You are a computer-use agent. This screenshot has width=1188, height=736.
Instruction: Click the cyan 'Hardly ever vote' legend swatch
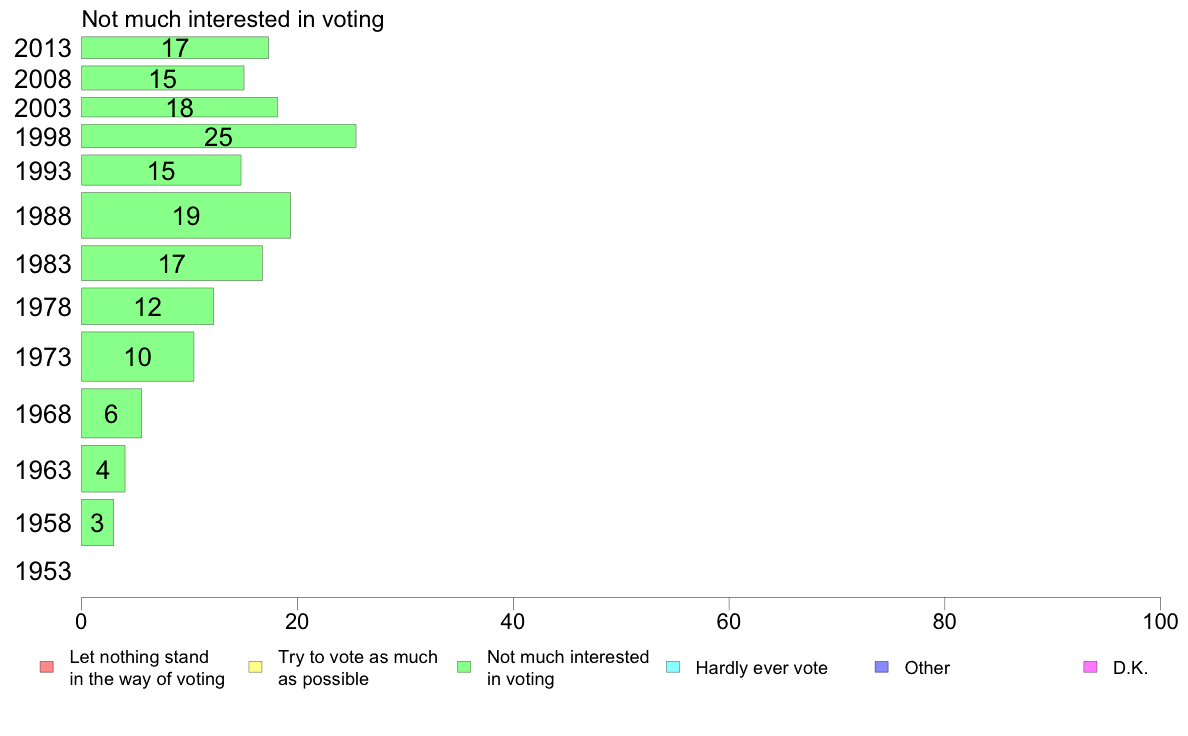pyautogui.click(x=673, y=667)
